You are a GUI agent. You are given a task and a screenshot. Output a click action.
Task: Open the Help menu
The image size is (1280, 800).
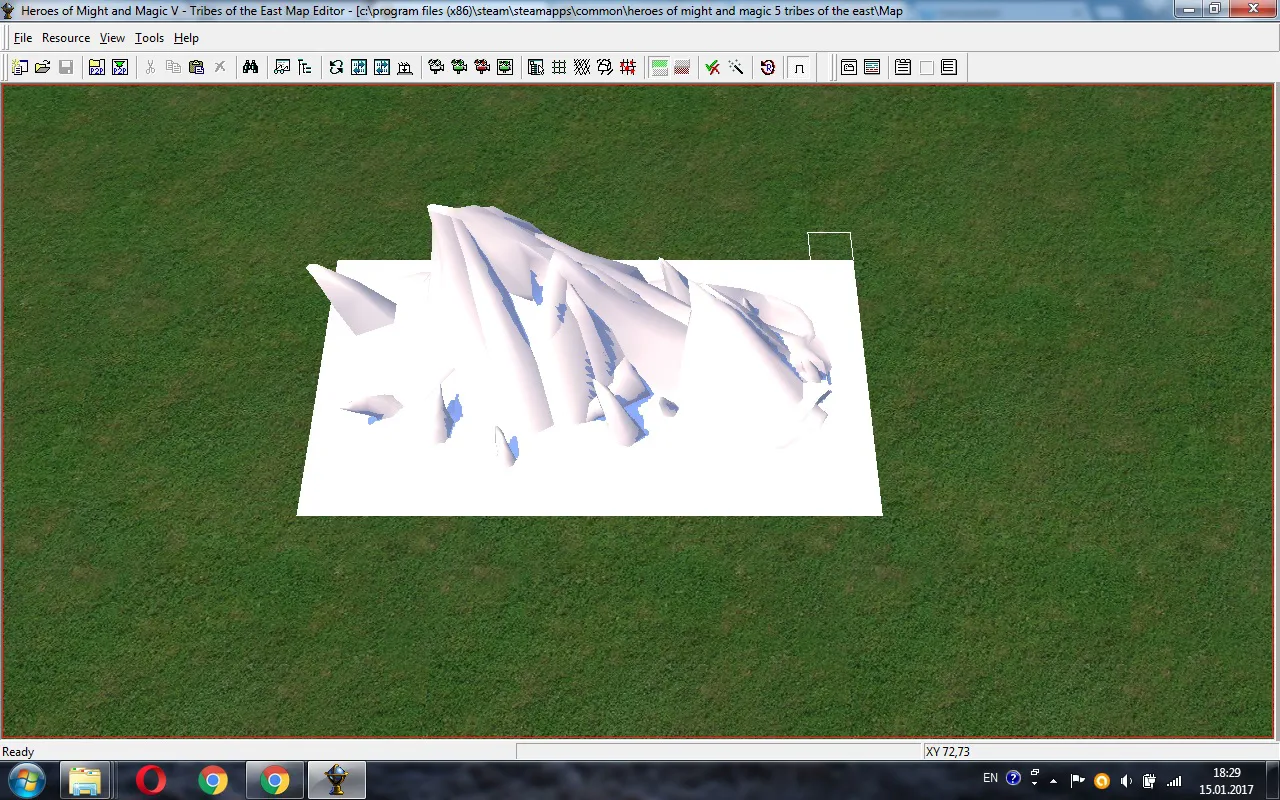tap(186, 38)
